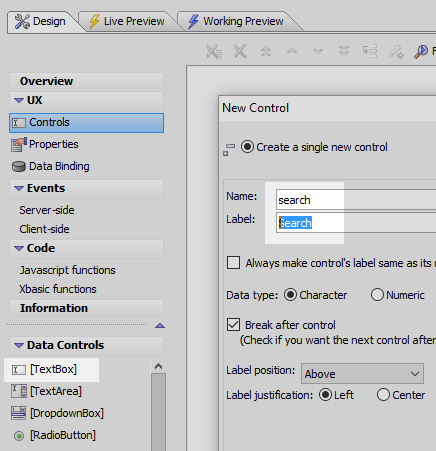Viewport: 436px width, 451px height.
Task: Enable 'Always make control's label same' checkbox
Action: click(x=233, y=263)
